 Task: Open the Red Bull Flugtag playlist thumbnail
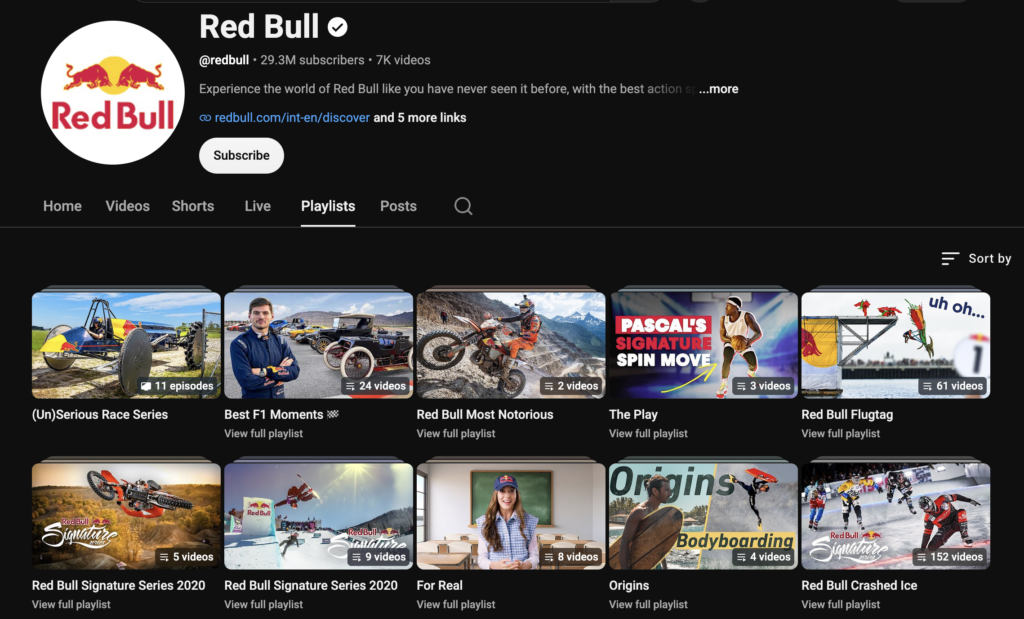(x=896, y=345)
